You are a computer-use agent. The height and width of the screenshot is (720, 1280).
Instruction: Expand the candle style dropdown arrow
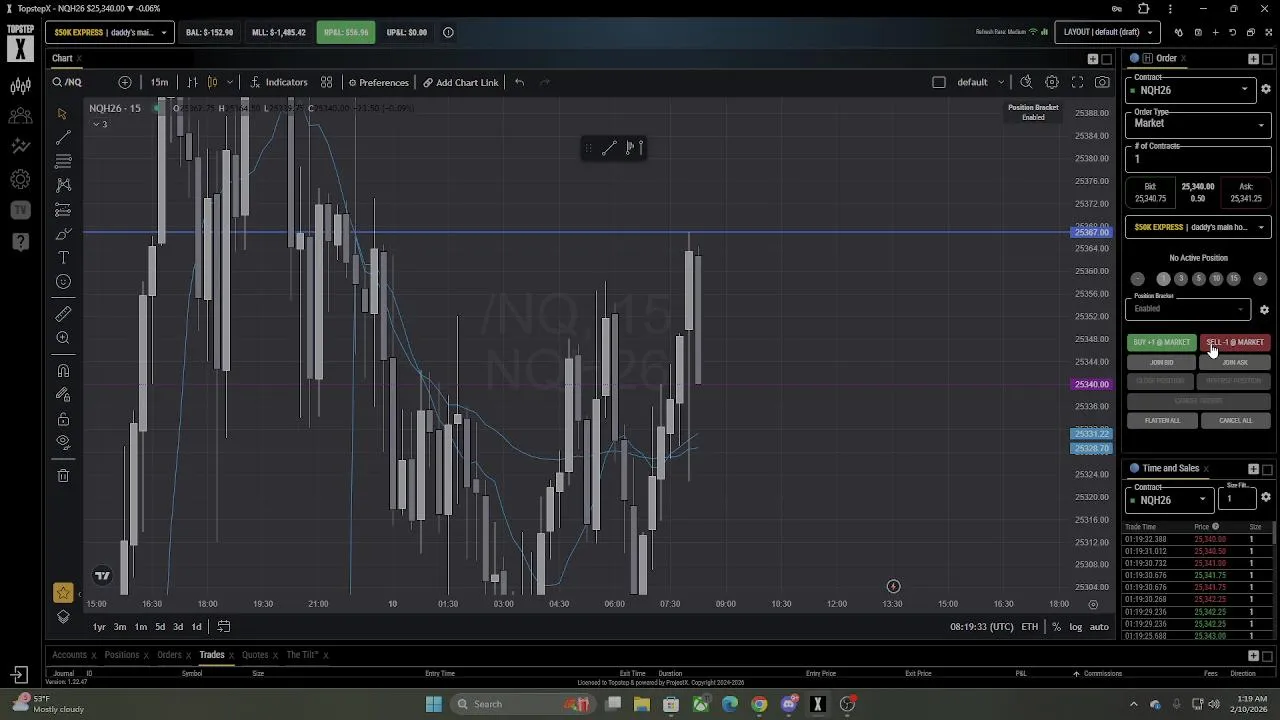point(230,82)
